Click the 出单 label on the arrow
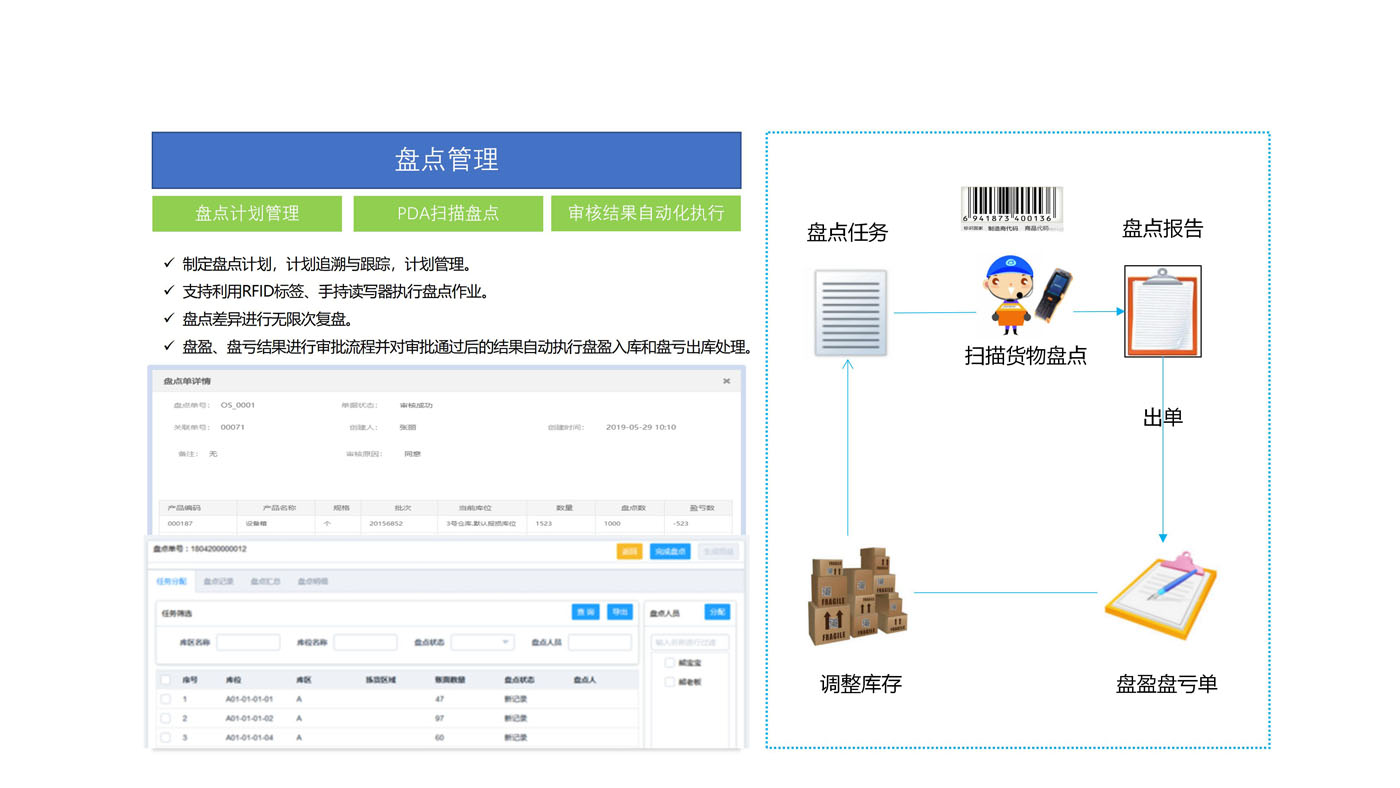The image size is (1400, 788). pyautogui.click(x=1162, y=417)
